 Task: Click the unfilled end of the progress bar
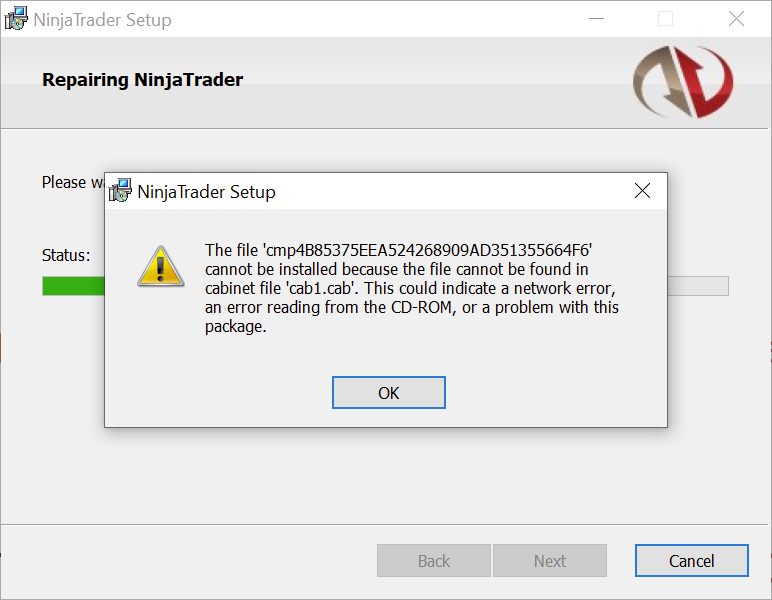[698, 286]
